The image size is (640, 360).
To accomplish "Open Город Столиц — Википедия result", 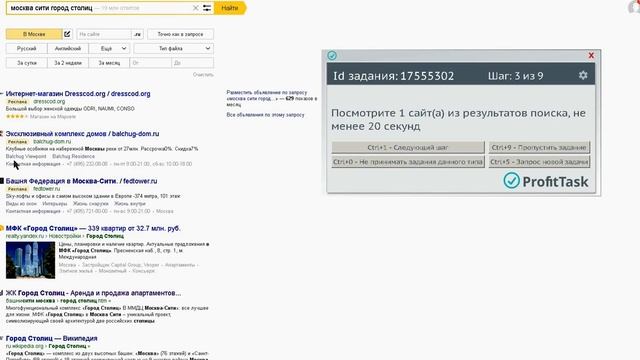I will 51,338.
